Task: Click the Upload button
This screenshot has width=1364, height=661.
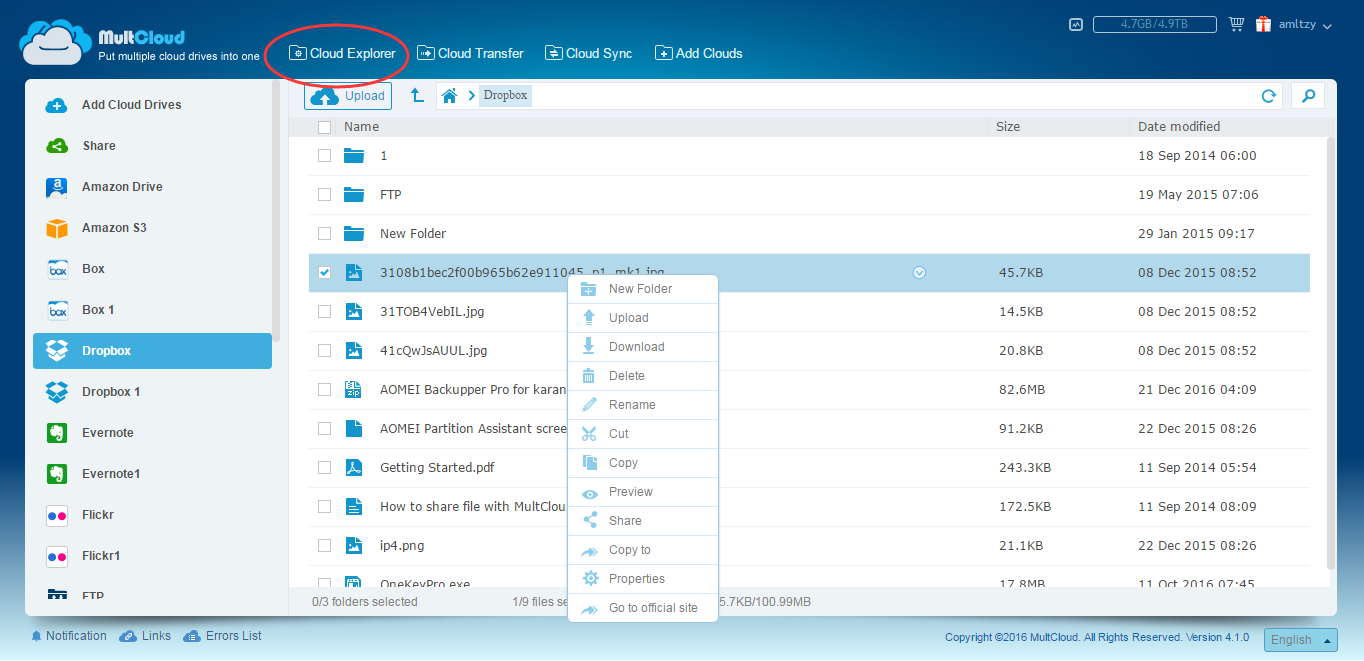Action: coord(348,96)
